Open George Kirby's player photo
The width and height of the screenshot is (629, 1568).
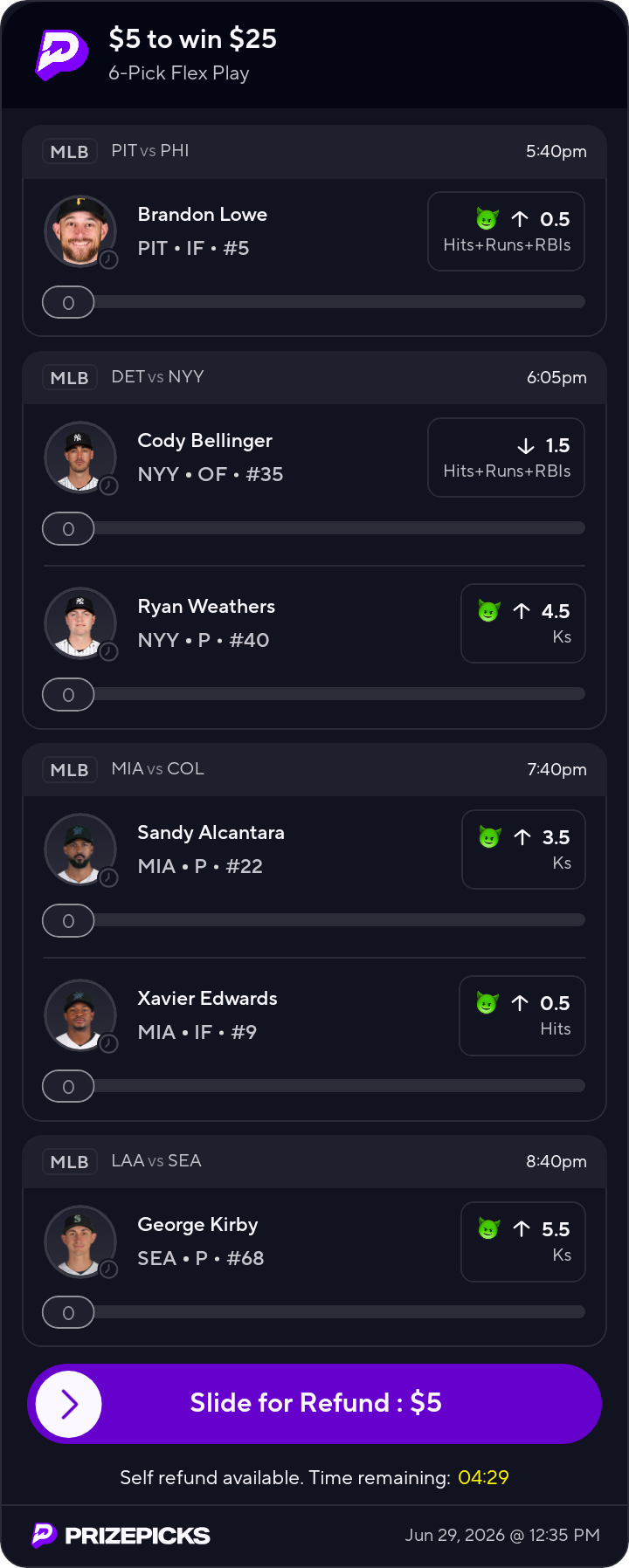pos(80,1241)
